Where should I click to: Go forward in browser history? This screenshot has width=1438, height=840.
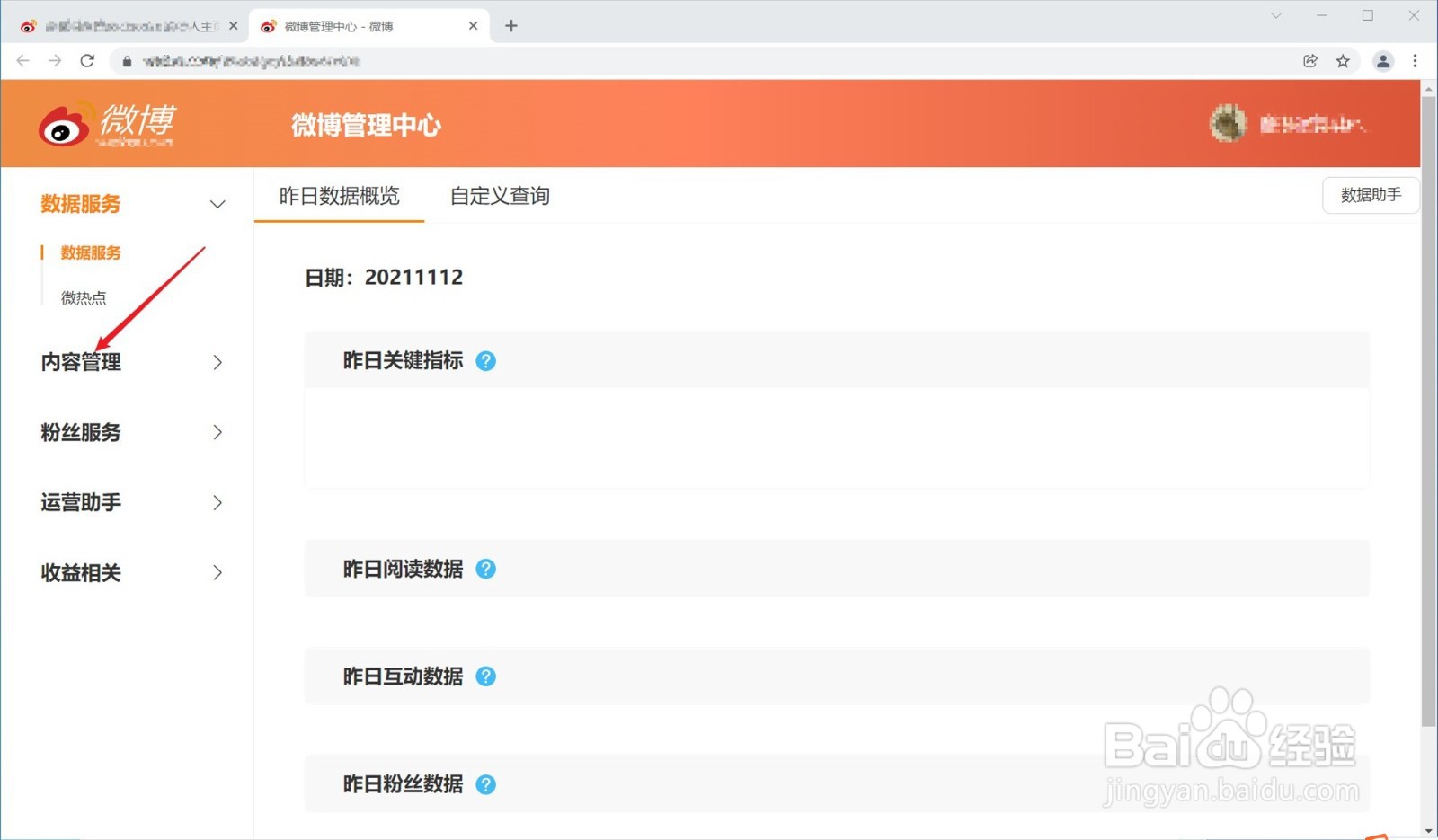[55, 60]
